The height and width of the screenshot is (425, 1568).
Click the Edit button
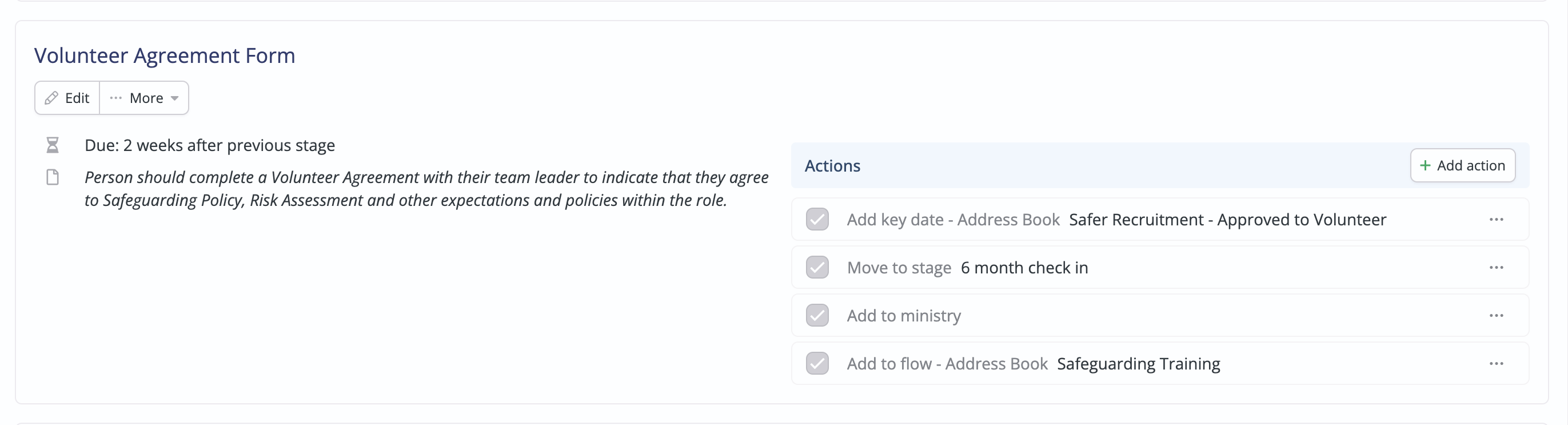point(67,98)
